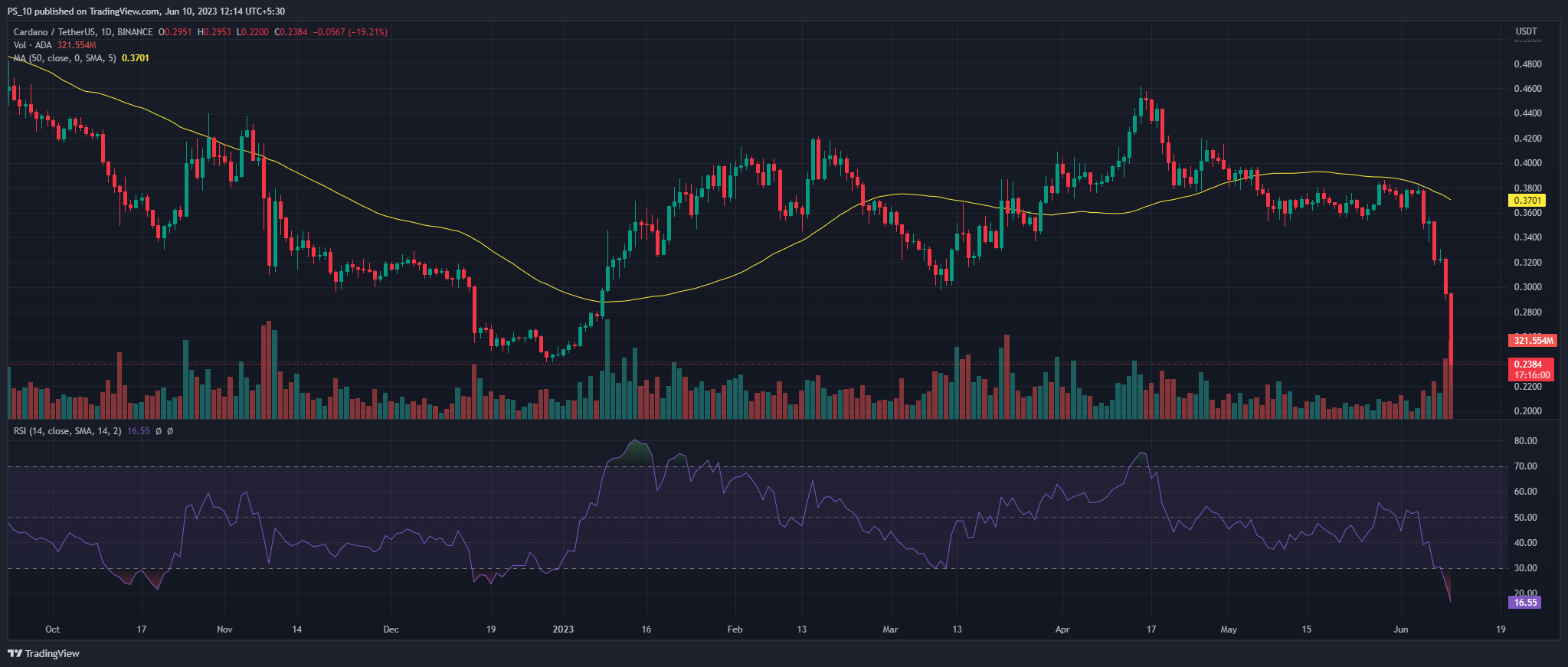This screenshot has width=1568, height=667.
Task: Click the PS_10 published on TradingView.com header
Action: [x=146, y=11]
